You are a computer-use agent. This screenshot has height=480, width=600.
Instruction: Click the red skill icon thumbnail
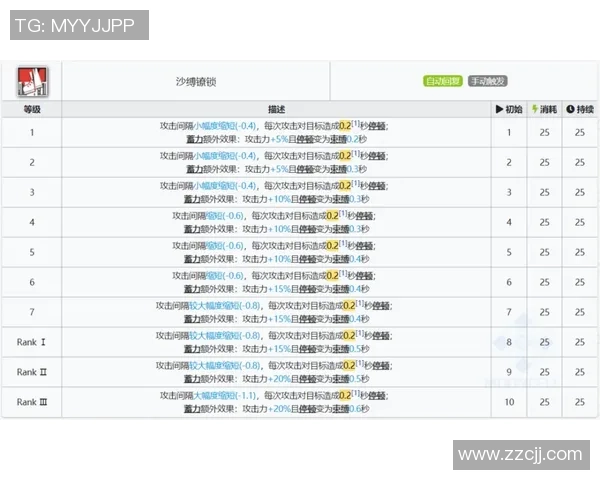click(32, 81)
